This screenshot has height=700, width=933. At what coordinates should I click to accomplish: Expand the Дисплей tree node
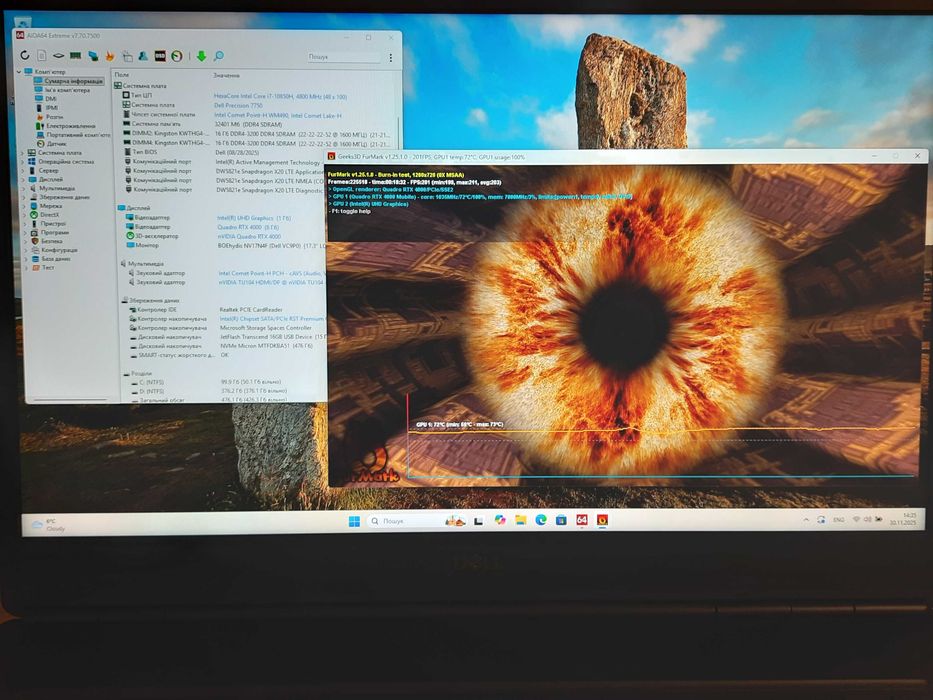point(24,179)
